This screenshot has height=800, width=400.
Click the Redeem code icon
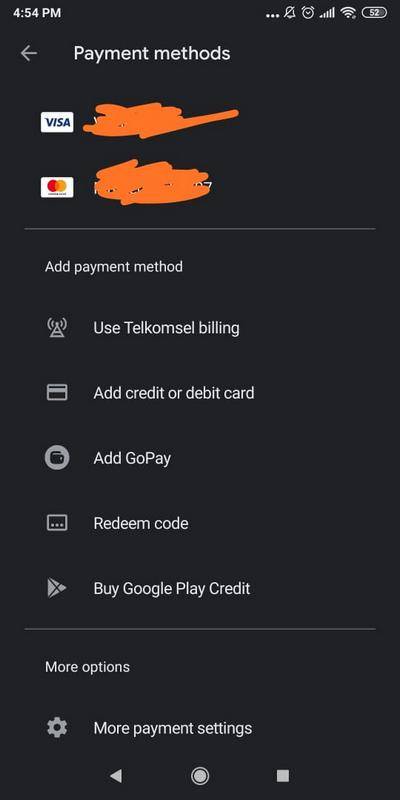point(57,523)
